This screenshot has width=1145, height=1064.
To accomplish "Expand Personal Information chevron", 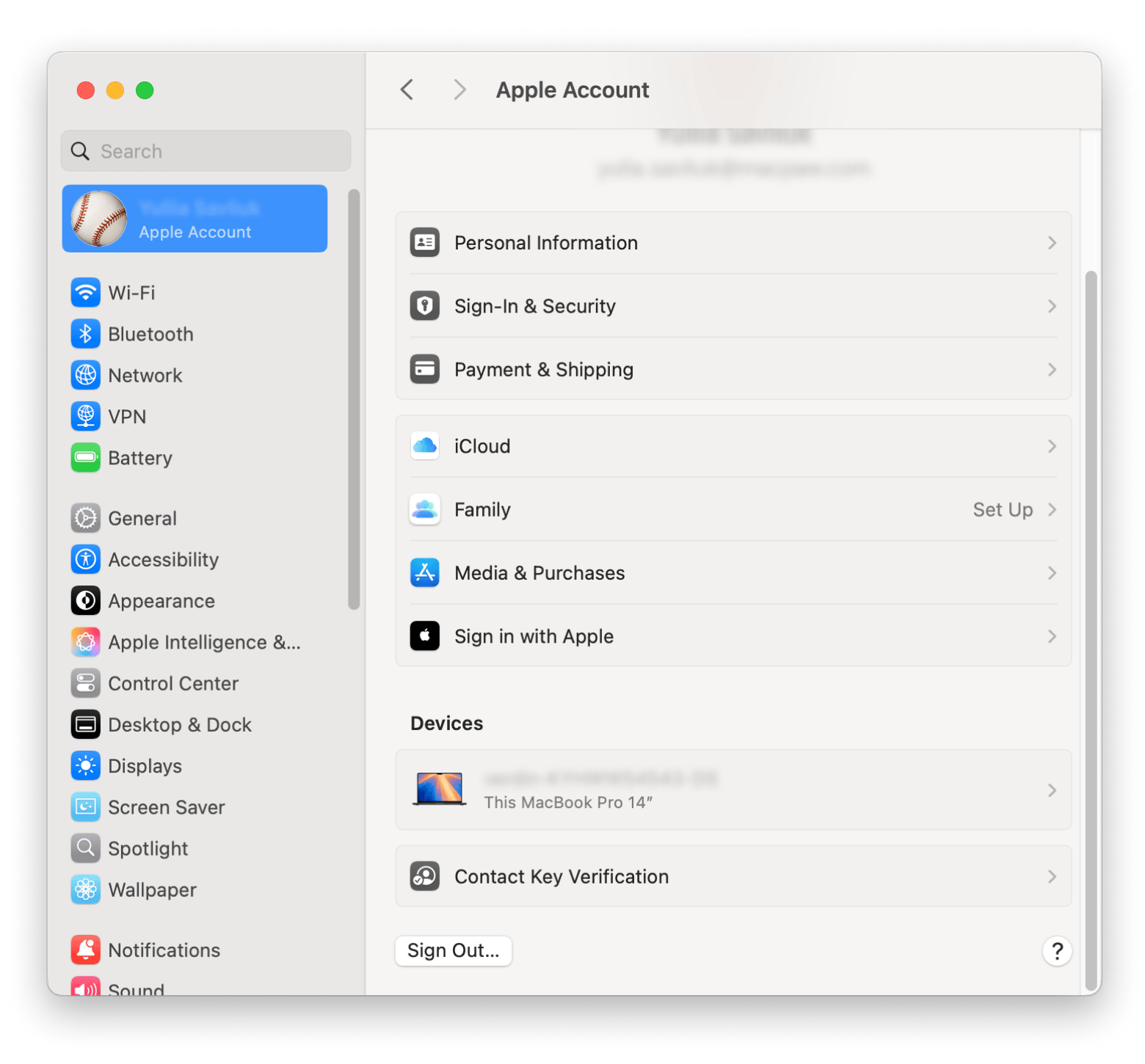I will tap(1052, 243).
